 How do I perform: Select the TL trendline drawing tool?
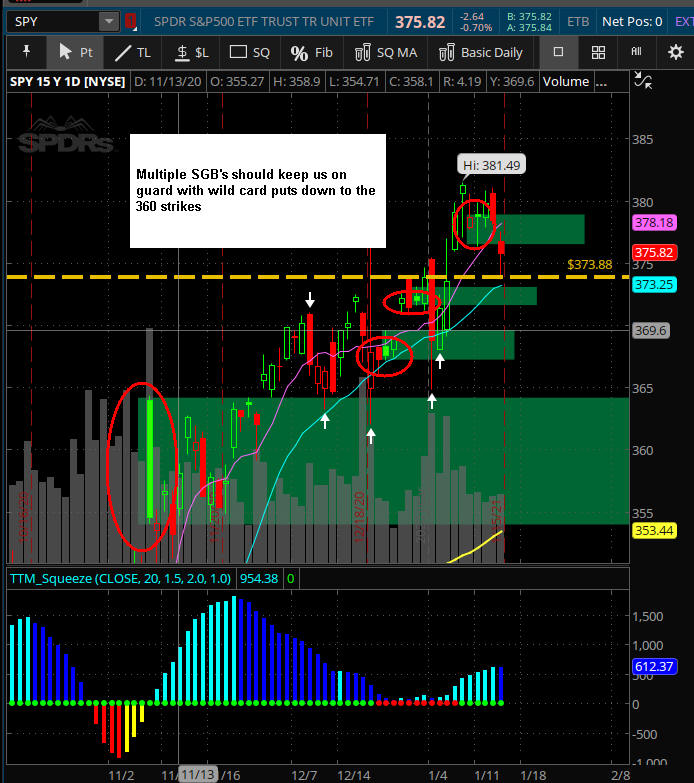(133, 52)
